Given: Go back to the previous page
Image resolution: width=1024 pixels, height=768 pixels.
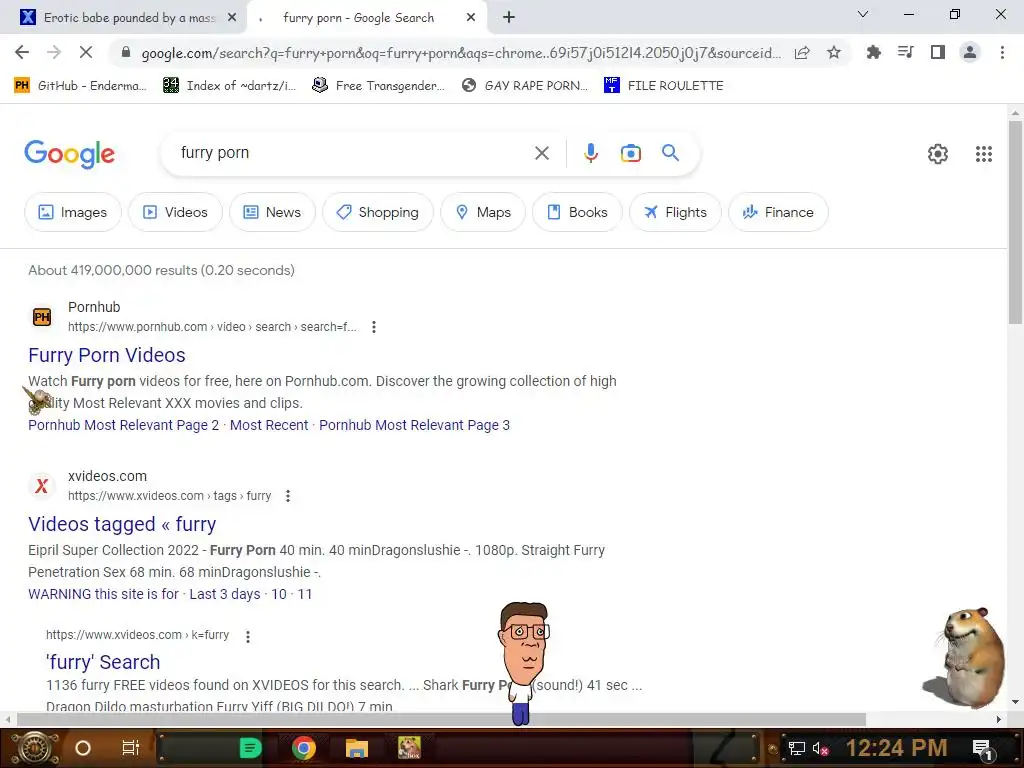Looking at the screenshot, I should (22, 52).
